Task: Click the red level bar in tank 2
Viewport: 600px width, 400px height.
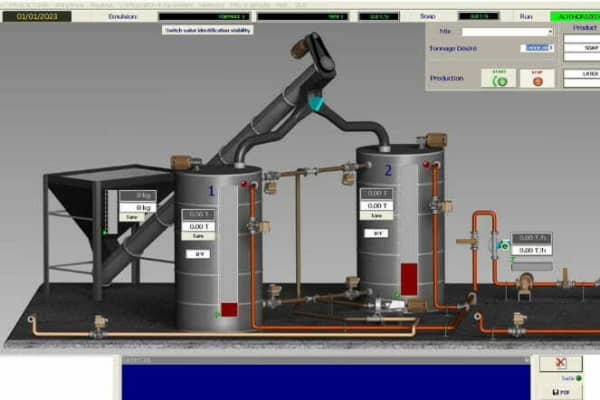Action: [x=409, y=278]
